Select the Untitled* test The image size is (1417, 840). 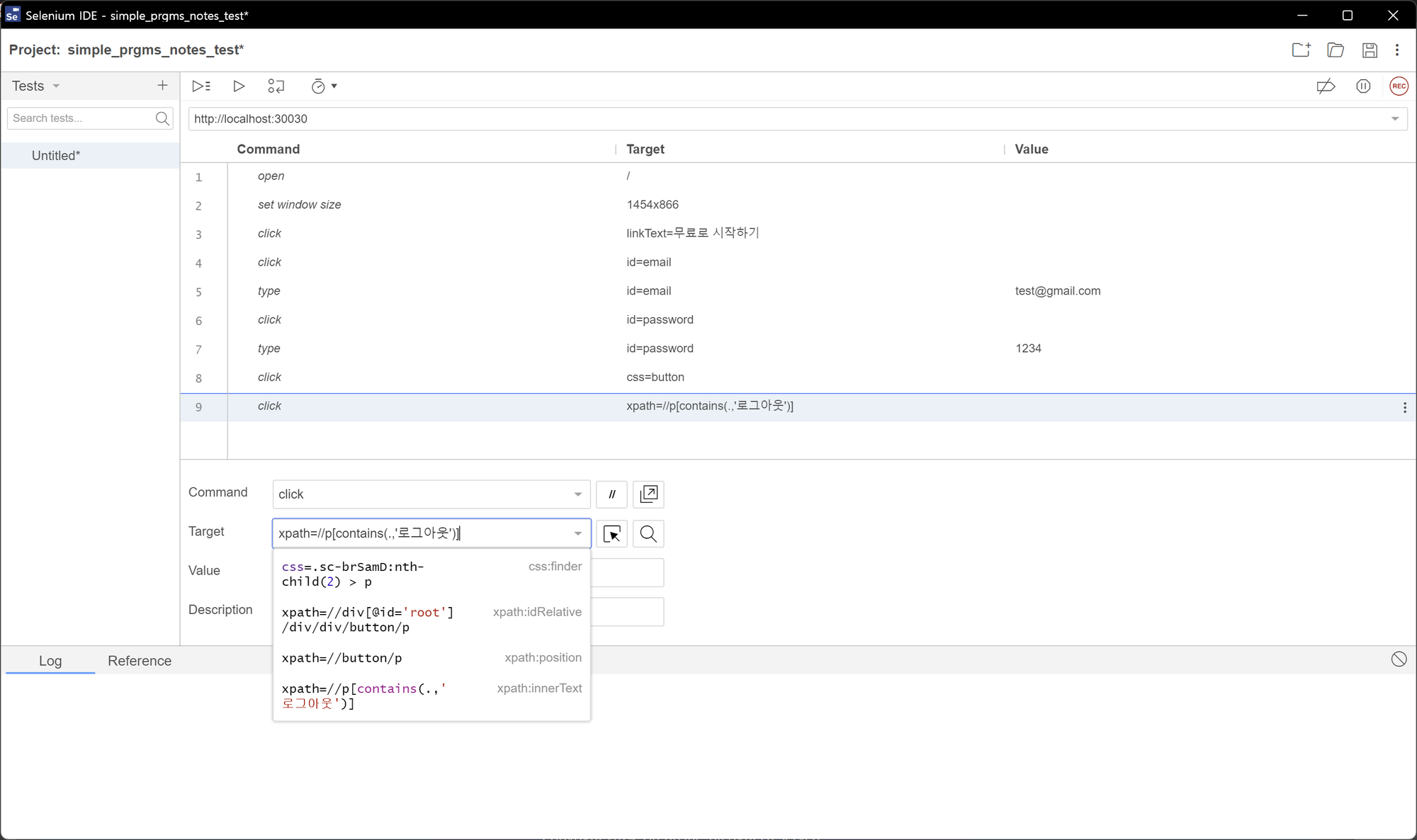point(90,156)
